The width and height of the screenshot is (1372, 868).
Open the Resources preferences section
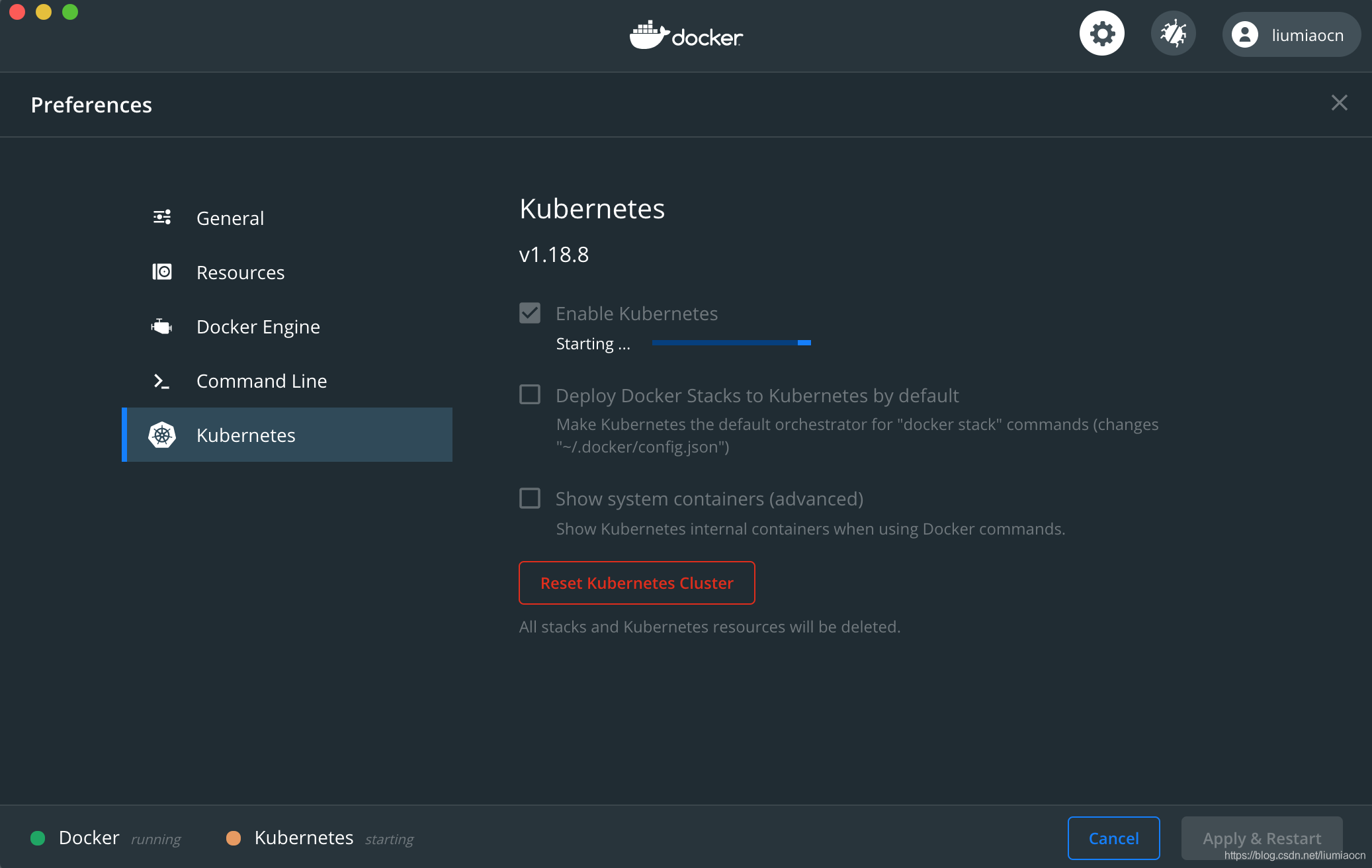[x=287, y=272]
